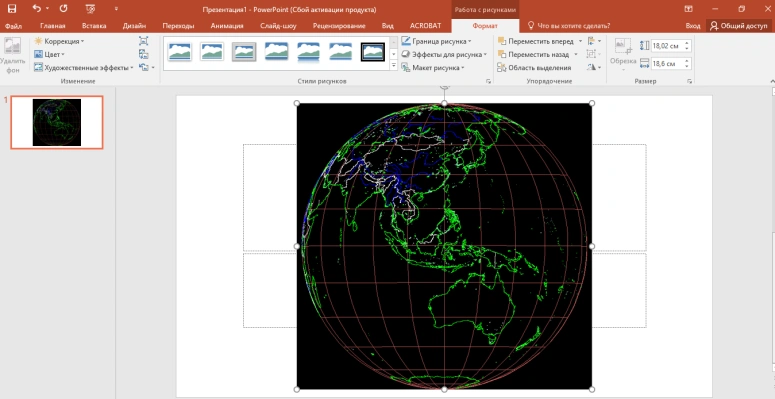Viewport: 775px width, 399px height.
Task: Apply the sixth picture style thumbnail
Action: (341, 52)
